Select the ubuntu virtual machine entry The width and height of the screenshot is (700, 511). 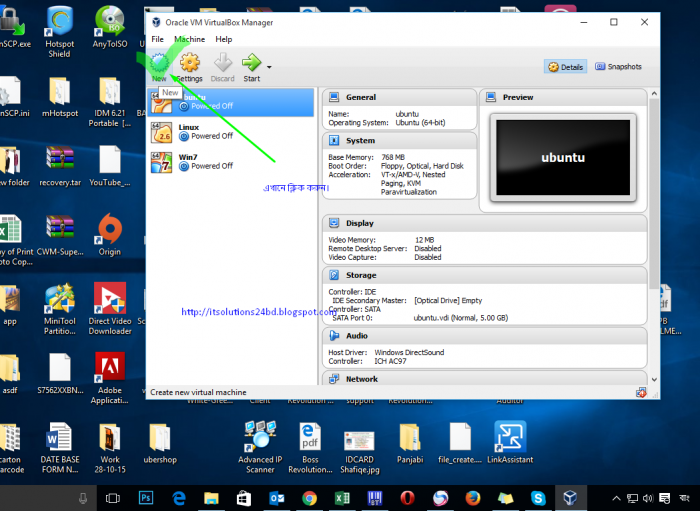230,102
